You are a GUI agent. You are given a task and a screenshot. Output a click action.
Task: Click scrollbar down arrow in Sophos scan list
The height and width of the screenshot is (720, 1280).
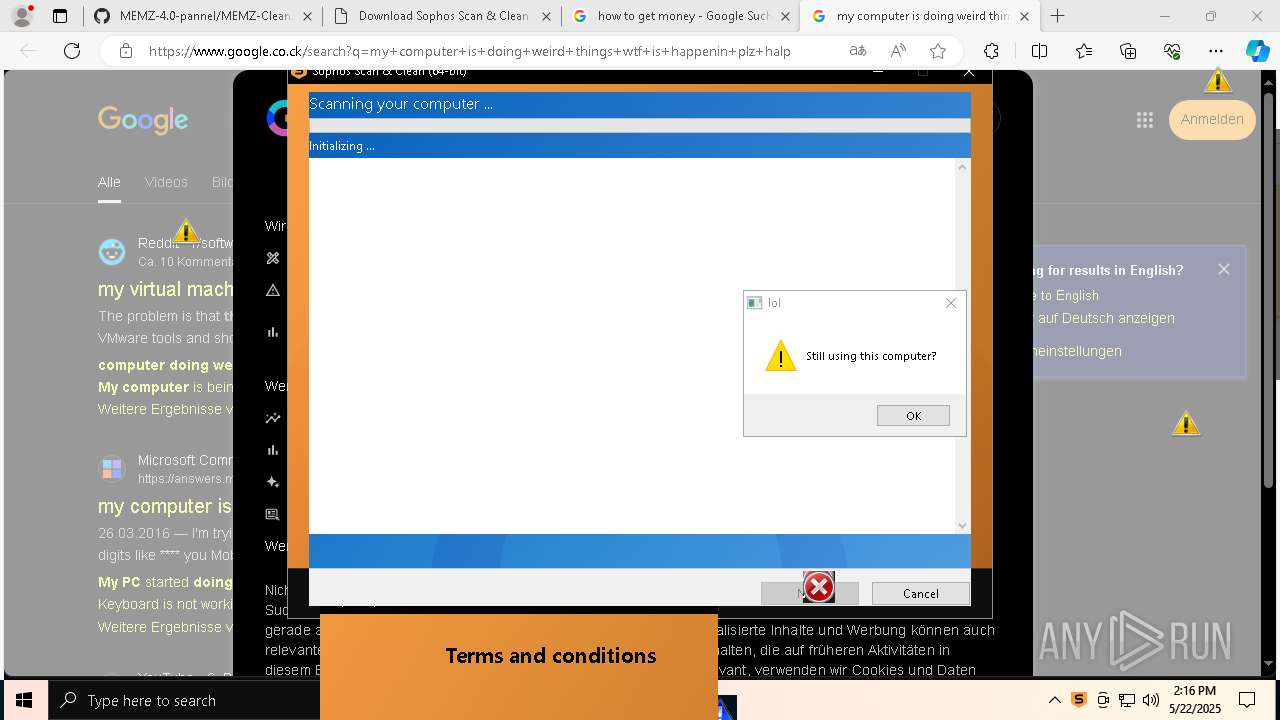click(963, 526)
